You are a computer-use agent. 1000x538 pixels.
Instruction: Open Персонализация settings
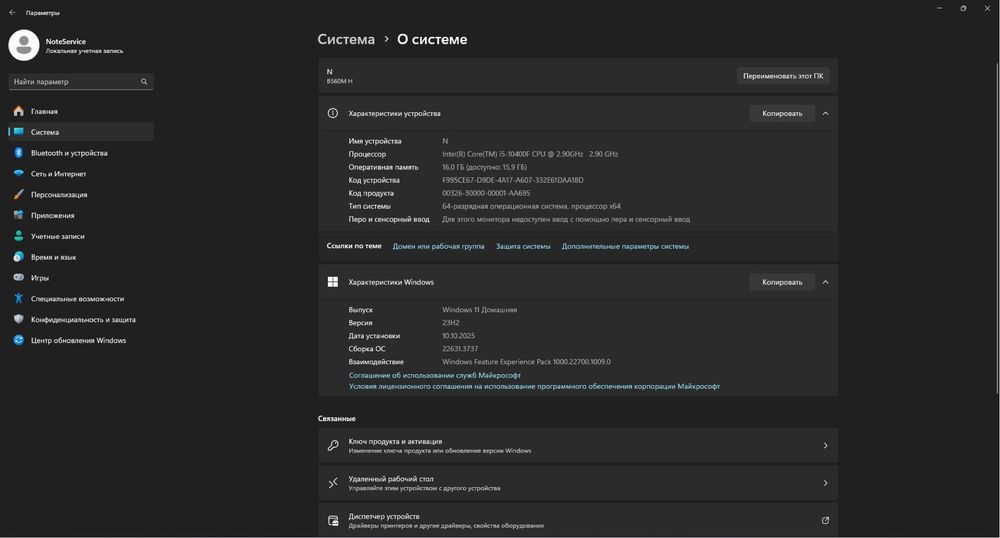coord(81,194)
